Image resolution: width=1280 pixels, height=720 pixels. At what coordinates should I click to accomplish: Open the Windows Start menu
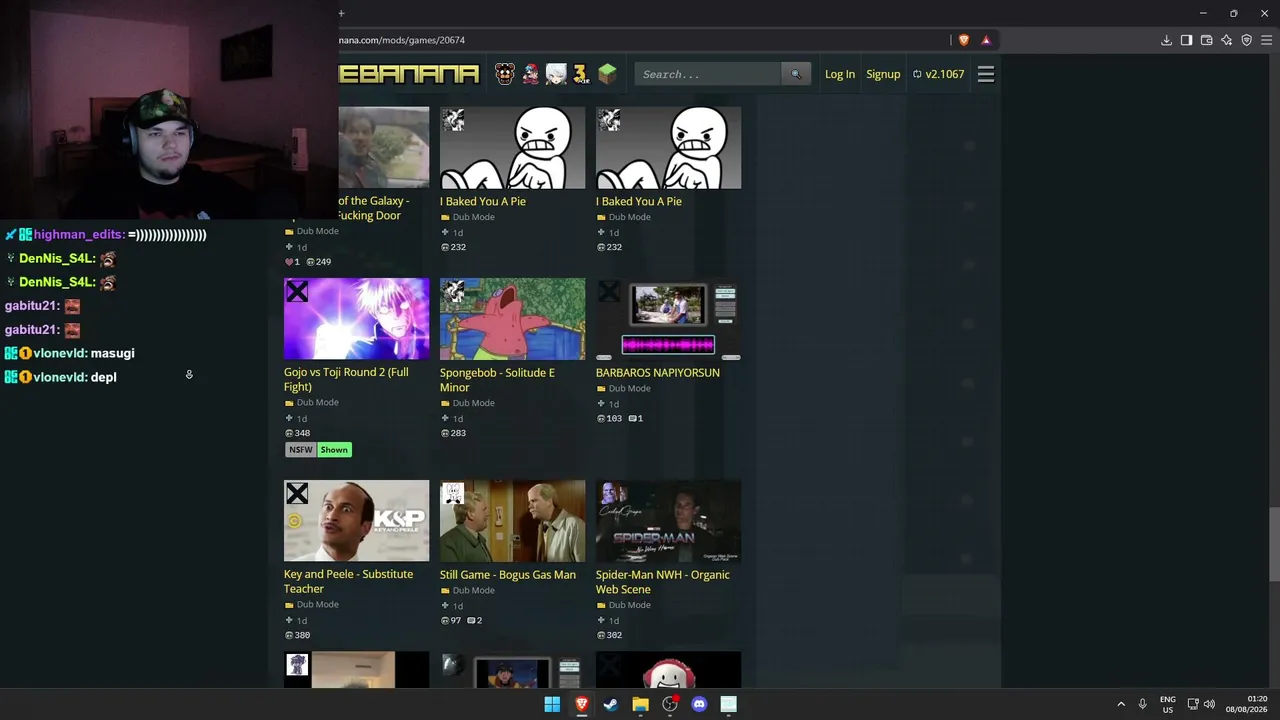click(x=552, y=704)
